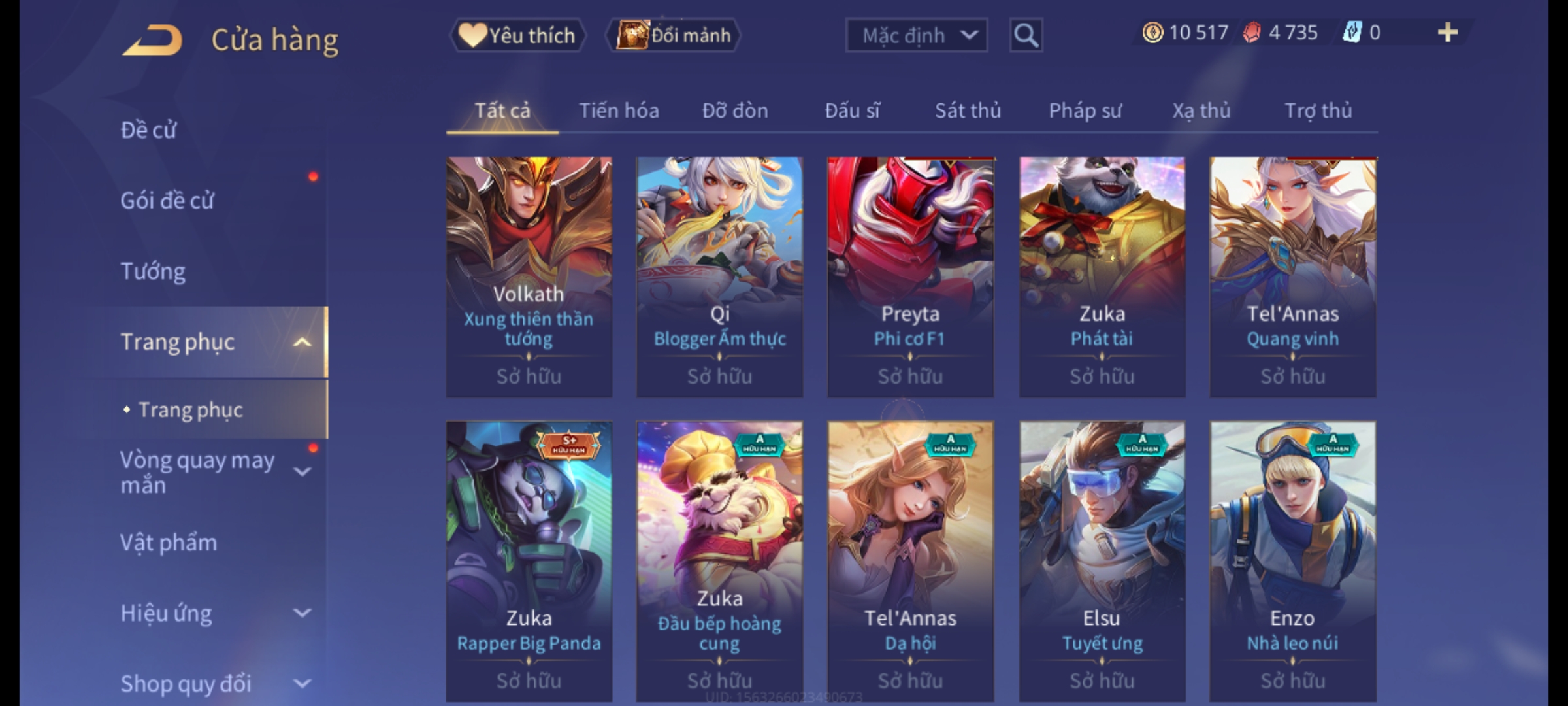Viewport: 1568px width, 706px height.
Task: Open Qi Blogger Ẩm thực skin card
Action: [719, 277]
